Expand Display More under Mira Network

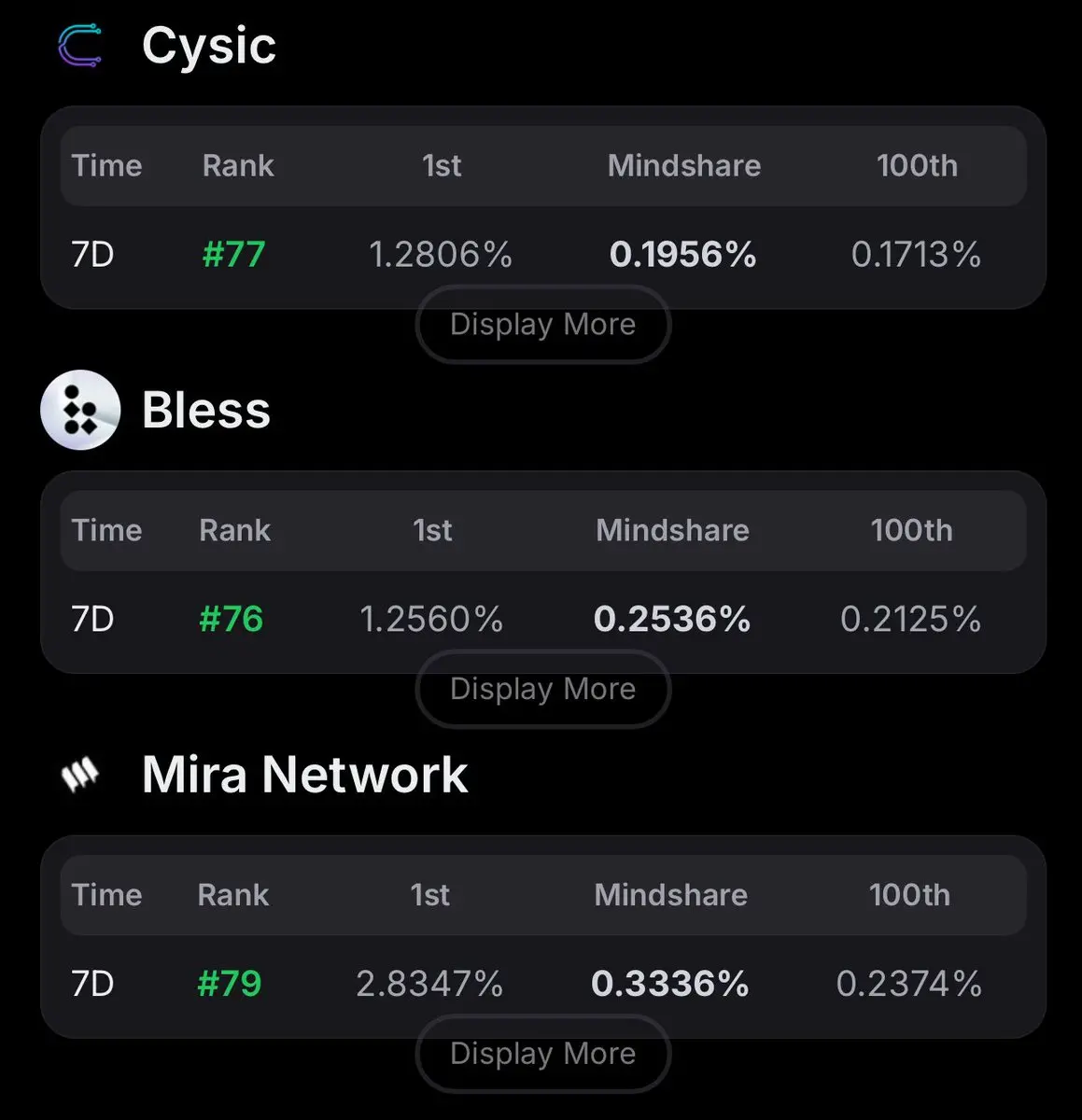point(542,1053)
